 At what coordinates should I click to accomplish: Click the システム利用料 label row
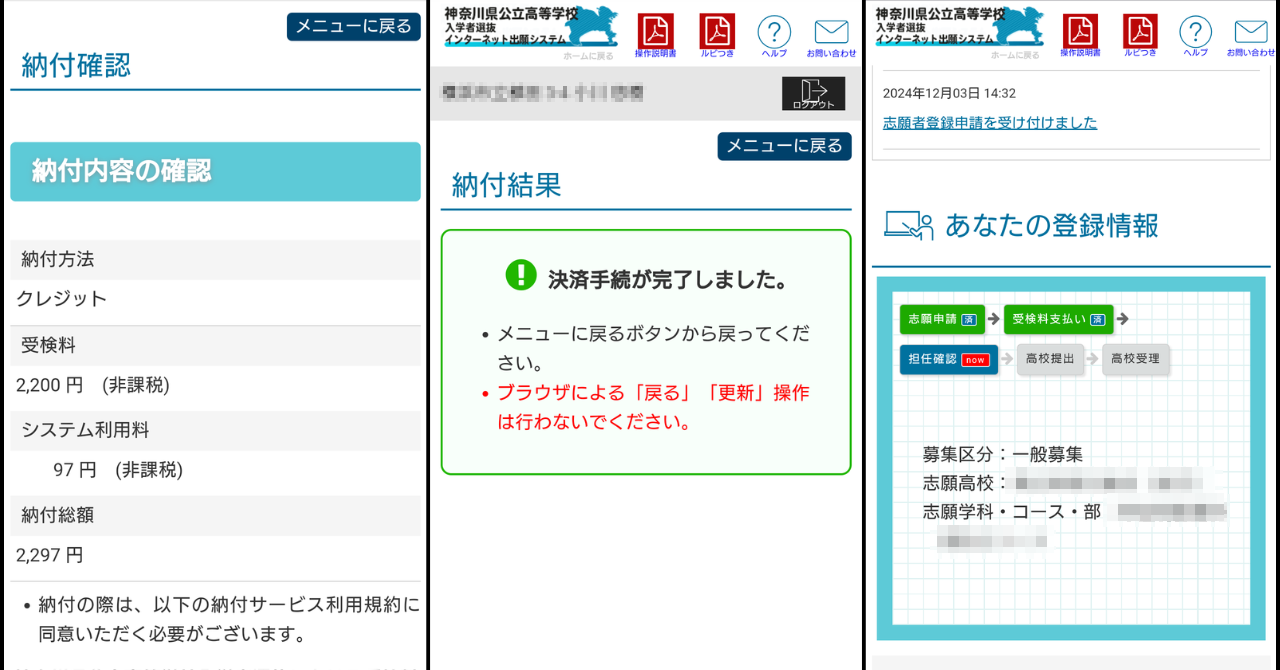[x=215, y=430]
